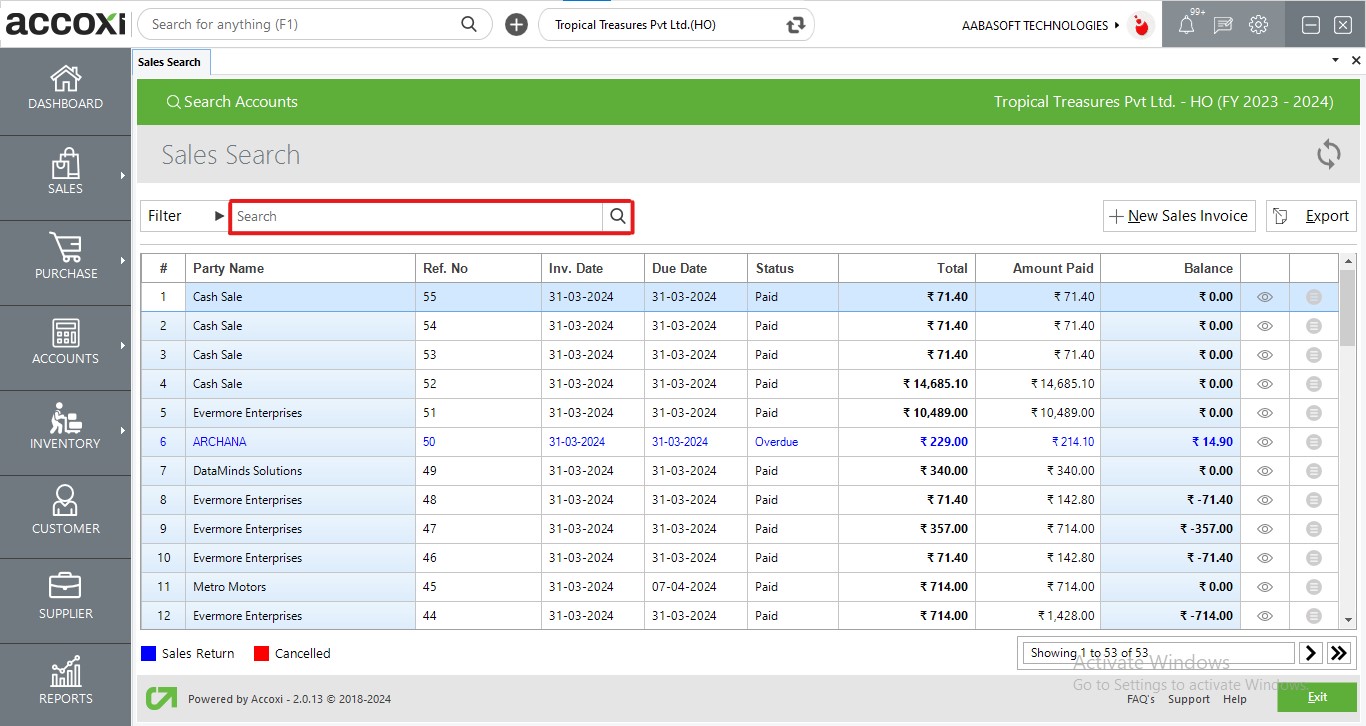Expand the Sales sidebar submenu
This screenshot has height=726, width=1366.
click(x=123, y=176)
